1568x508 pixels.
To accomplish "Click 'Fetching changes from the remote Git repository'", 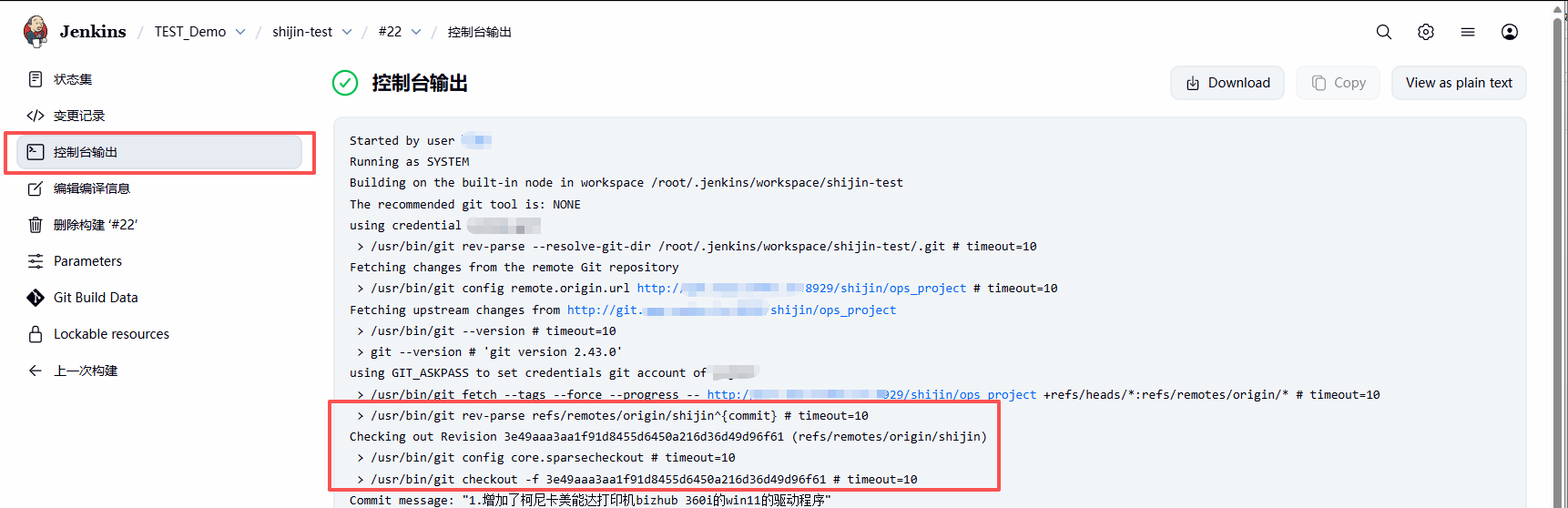I will (514, 268).
